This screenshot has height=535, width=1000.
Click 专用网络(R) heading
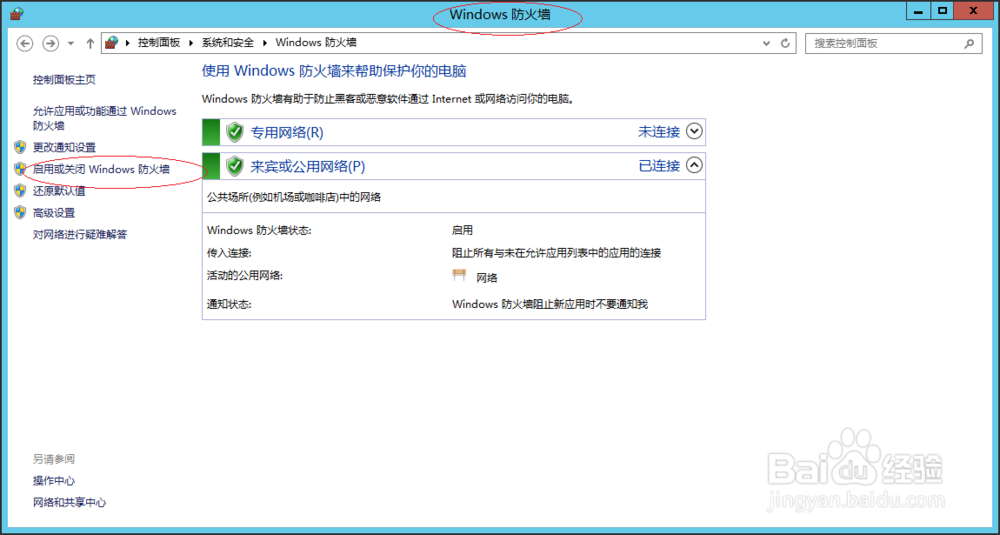[287, 133]
